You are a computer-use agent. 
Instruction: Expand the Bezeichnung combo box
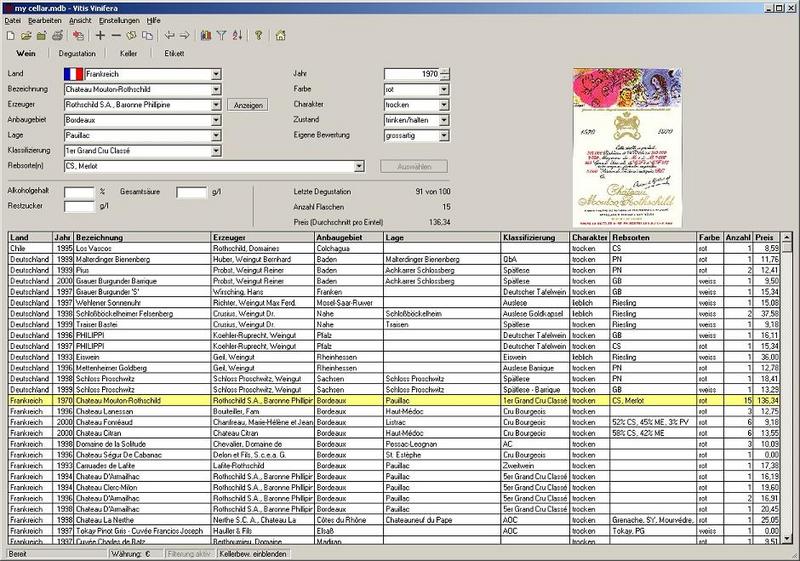coord(216,90)
